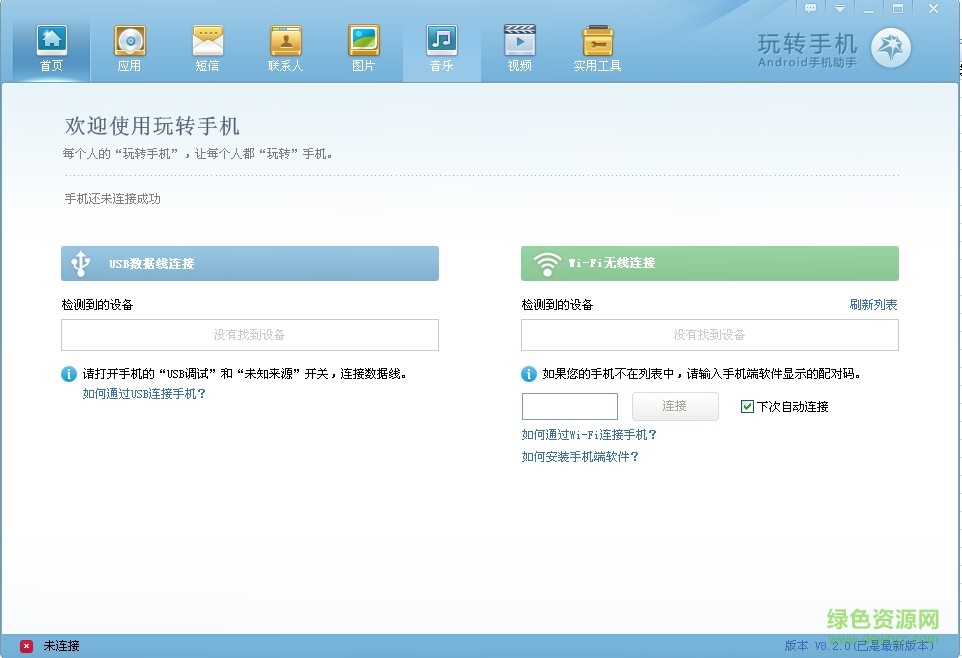Click the pairing code input field
The image size is (962, 658).
(570, 406)
